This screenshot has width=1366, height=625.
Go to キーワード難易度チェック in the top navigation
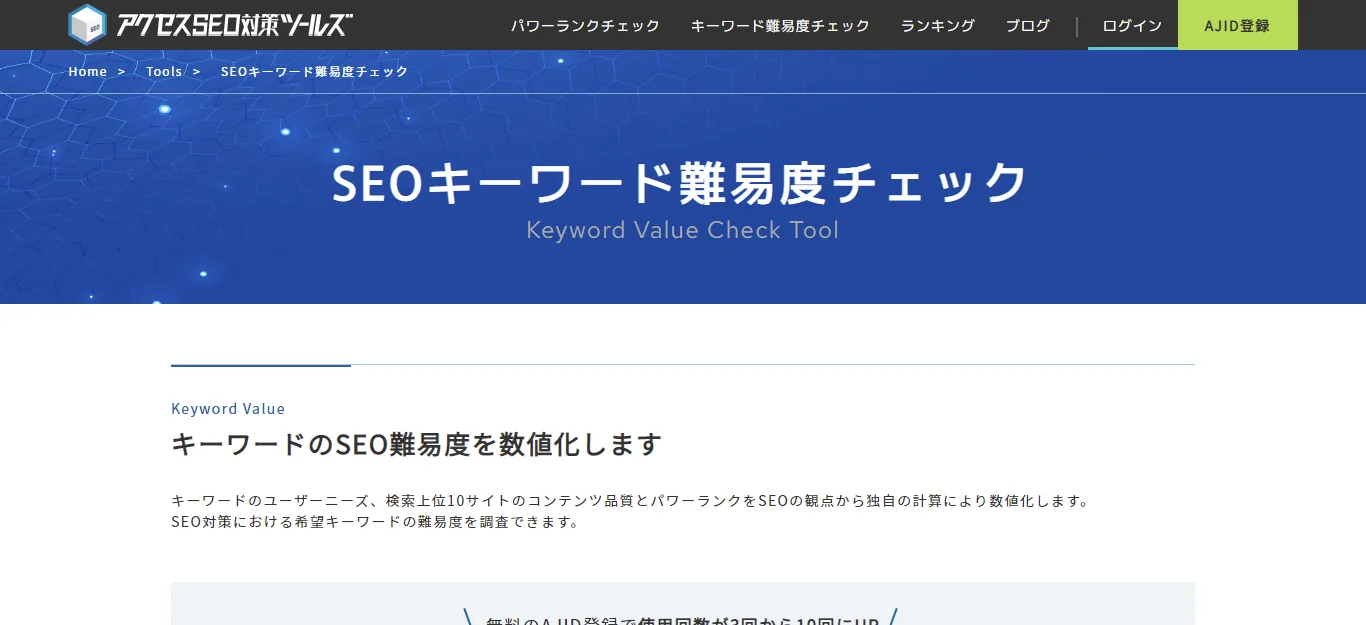pos(780,25)
